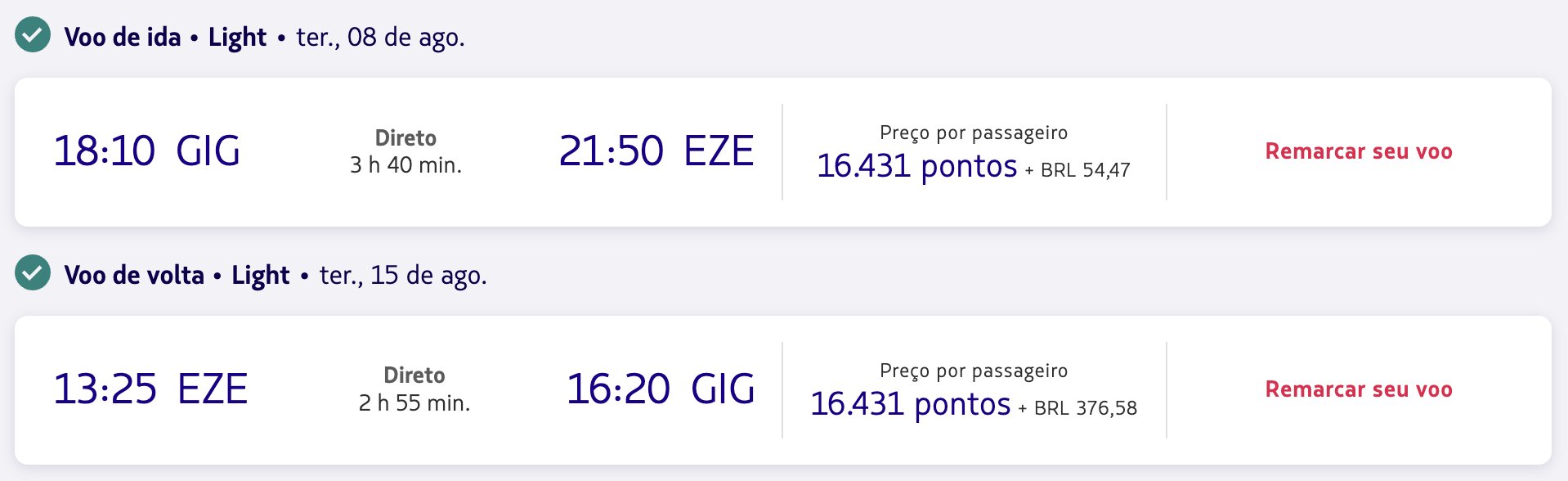Viewport: 1568px width, 481px height.
Task: Click the BRL 54,47 fee amount
Action: click(1086, 170)
